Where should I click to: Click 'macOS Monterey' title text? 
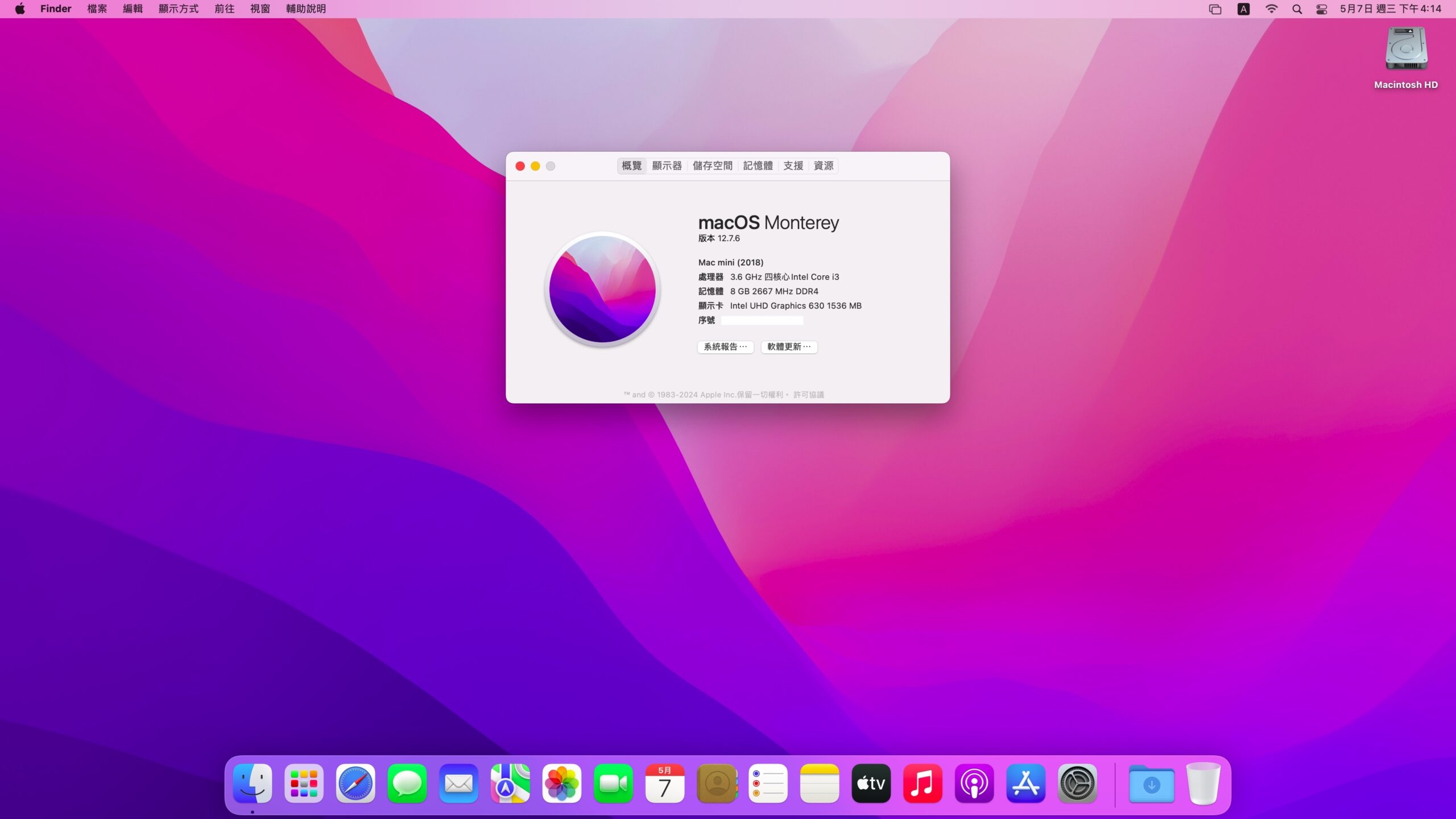coord(768,222)
